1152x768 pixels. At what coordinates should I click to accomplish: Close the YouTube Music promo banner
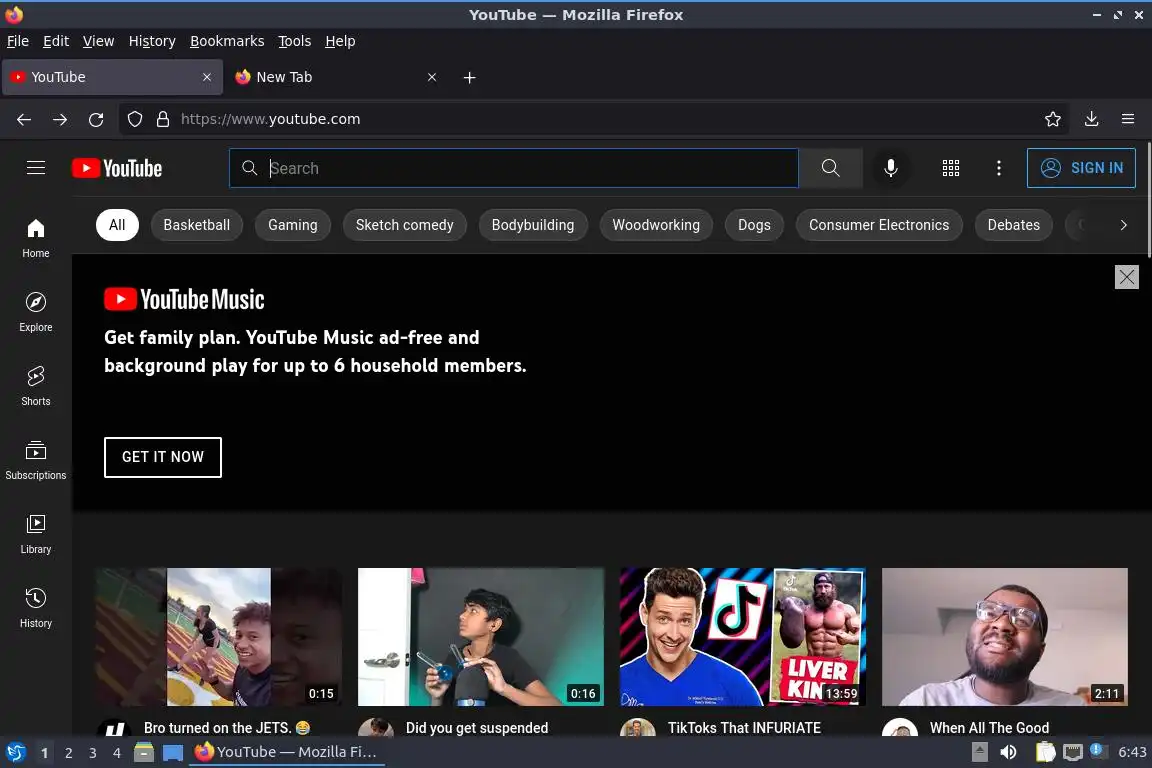1126,277
